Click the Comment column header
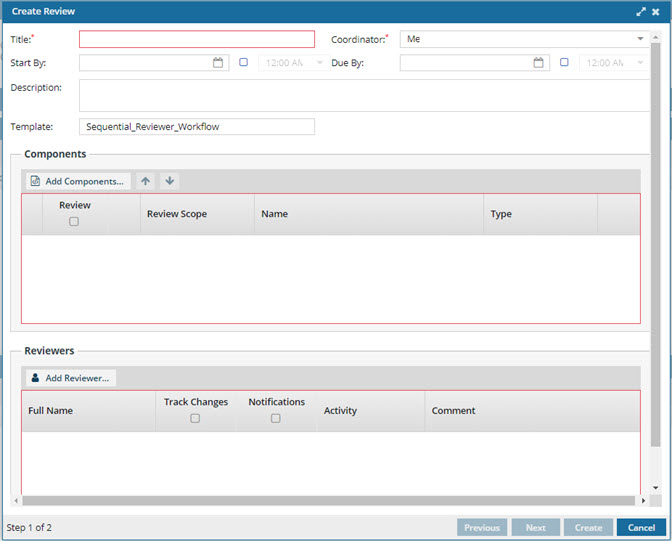 532,411
